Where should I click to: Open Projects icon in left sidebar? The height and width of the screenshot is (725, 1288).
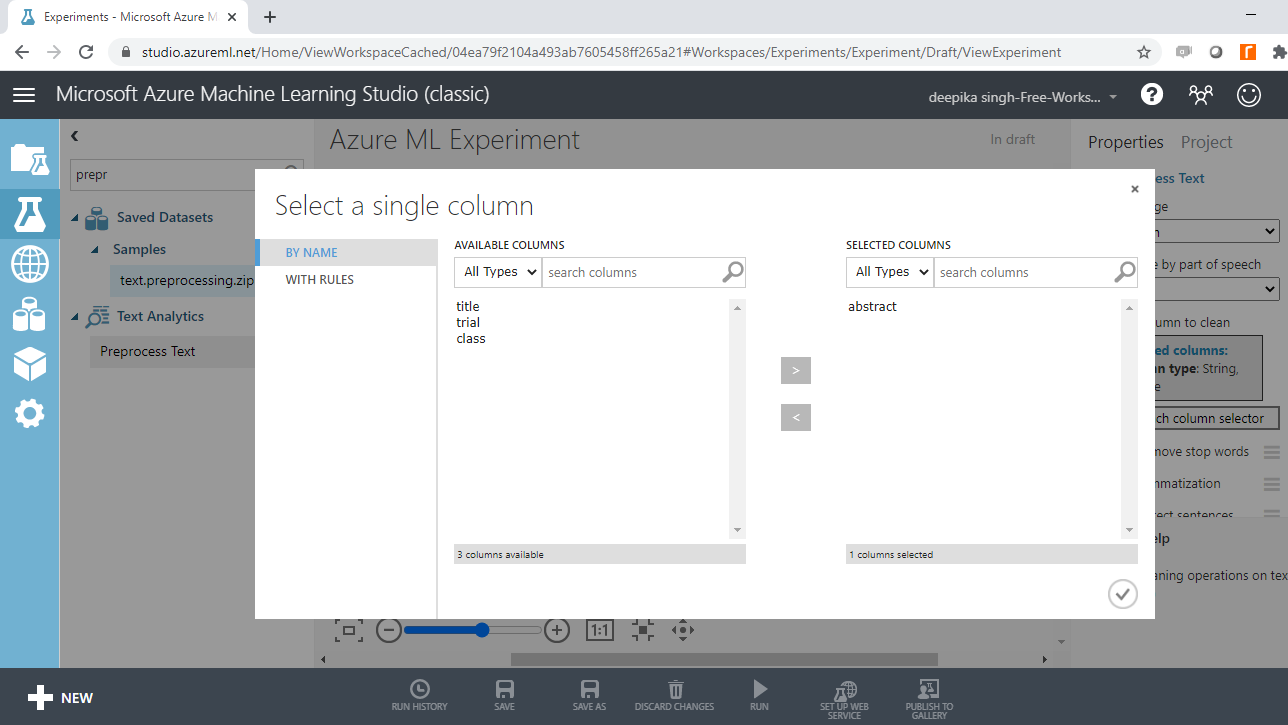point(29,158)
